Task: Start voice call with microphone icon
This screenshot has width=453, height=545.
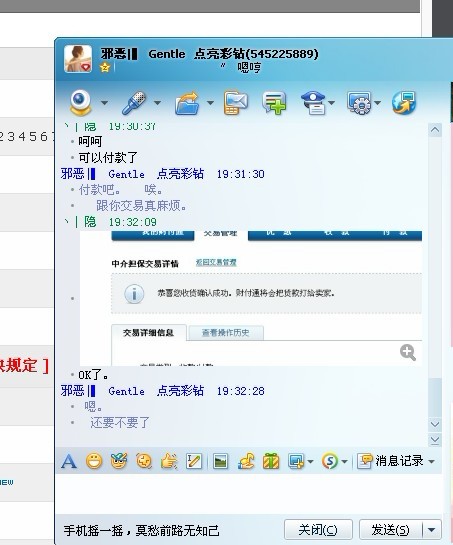Action: pyautogui.click(x=134, y=103)
